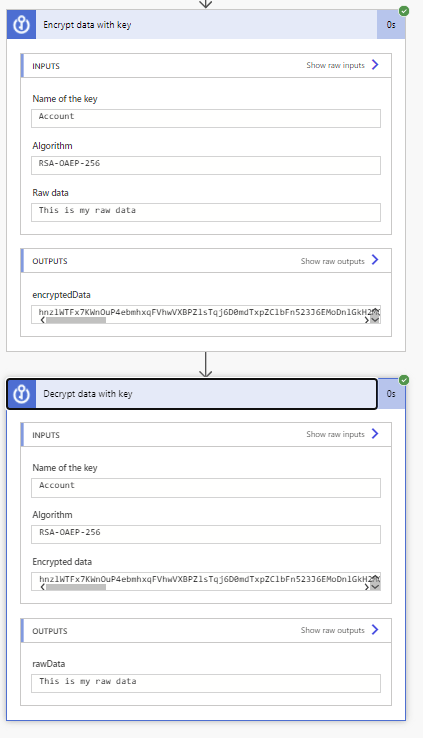423x738 pixels.
Task: Click the OUTPUTS heading of the Encrypt step
Action: click(50, 261)
